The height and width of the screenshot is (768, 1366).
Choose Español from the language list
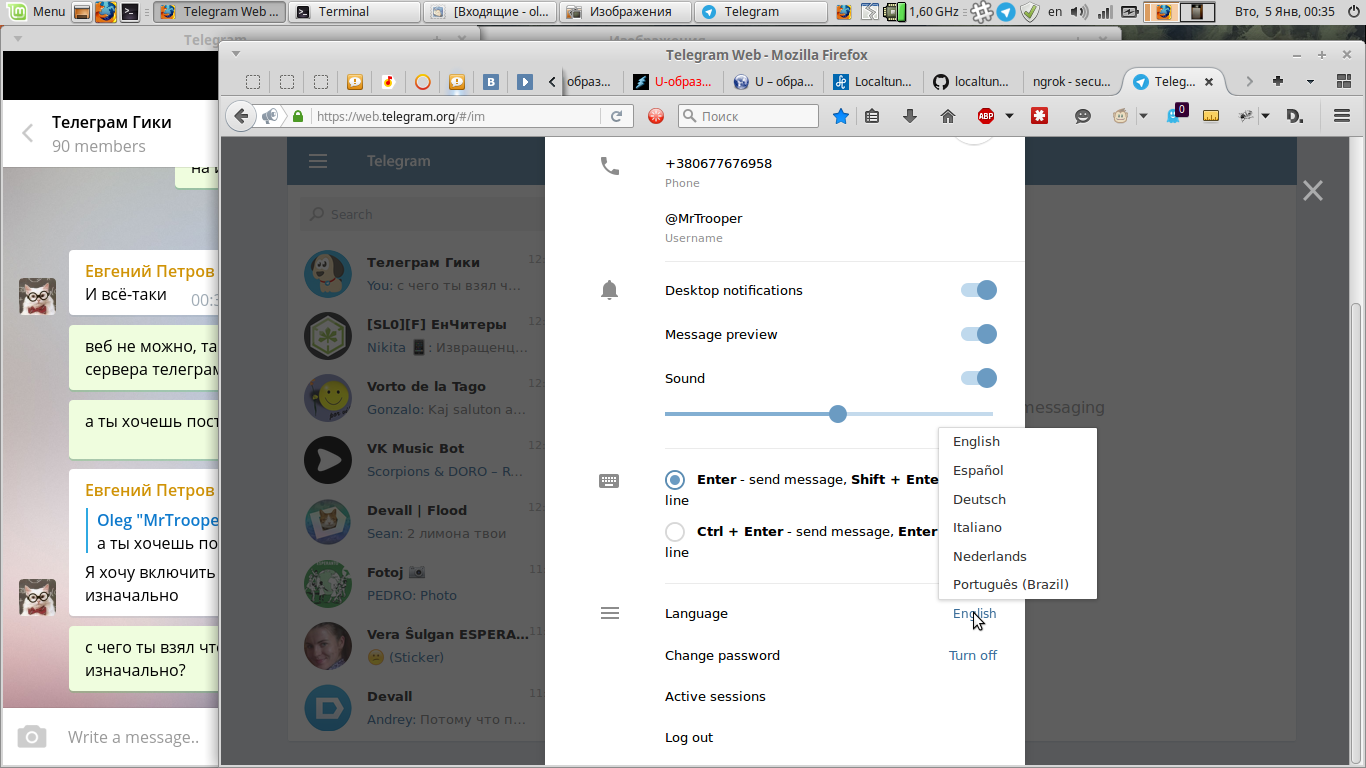click(x=1018, y=471)
